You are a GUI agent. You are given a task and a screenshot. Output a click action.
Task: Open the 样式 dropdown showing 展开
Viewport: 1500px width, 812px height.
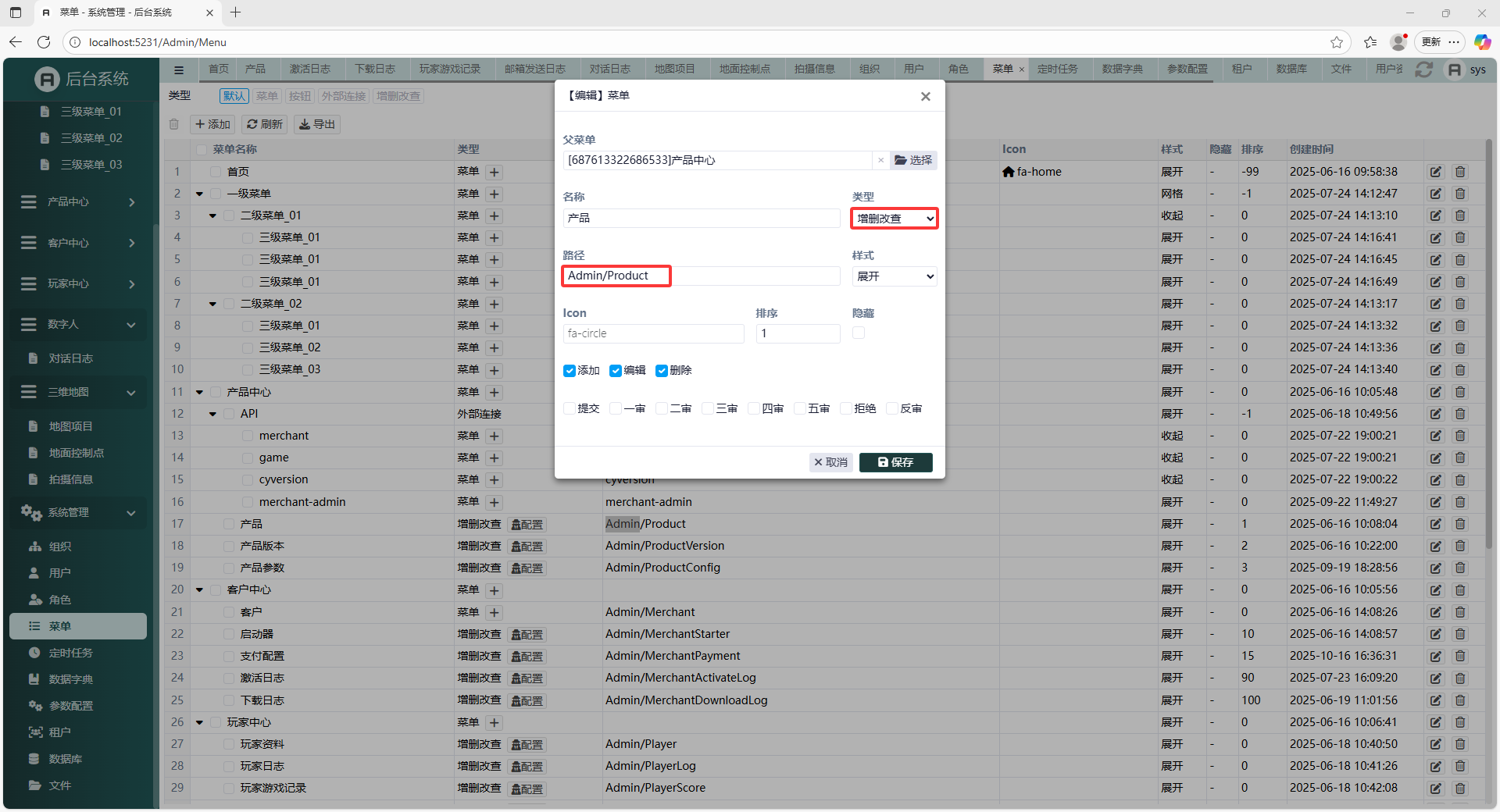pos(894,276)
